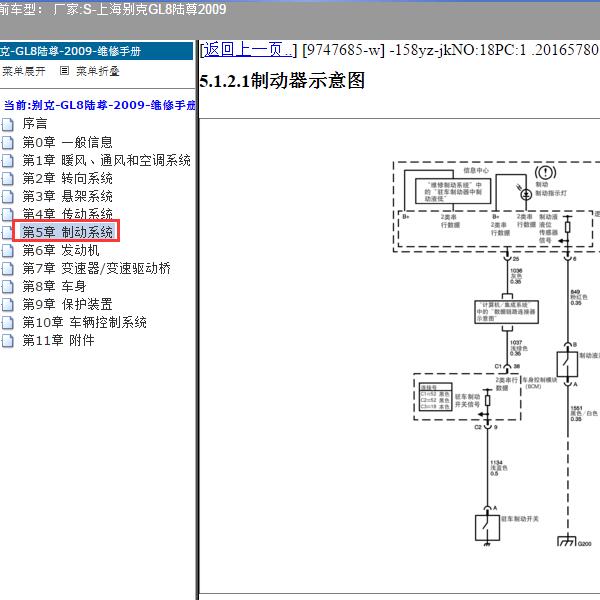Click the 维修制动系统 message box in diagram
Image resolution: width=600 pixels, height=600 pixels.
point(453,191)
